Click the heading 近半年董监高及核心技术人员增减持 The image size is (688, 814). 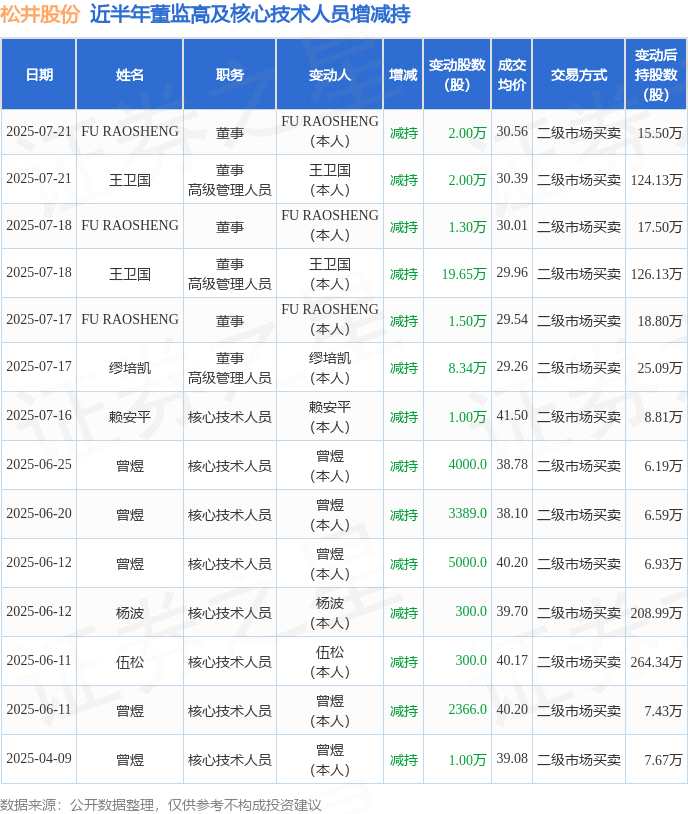click(250, 14)
